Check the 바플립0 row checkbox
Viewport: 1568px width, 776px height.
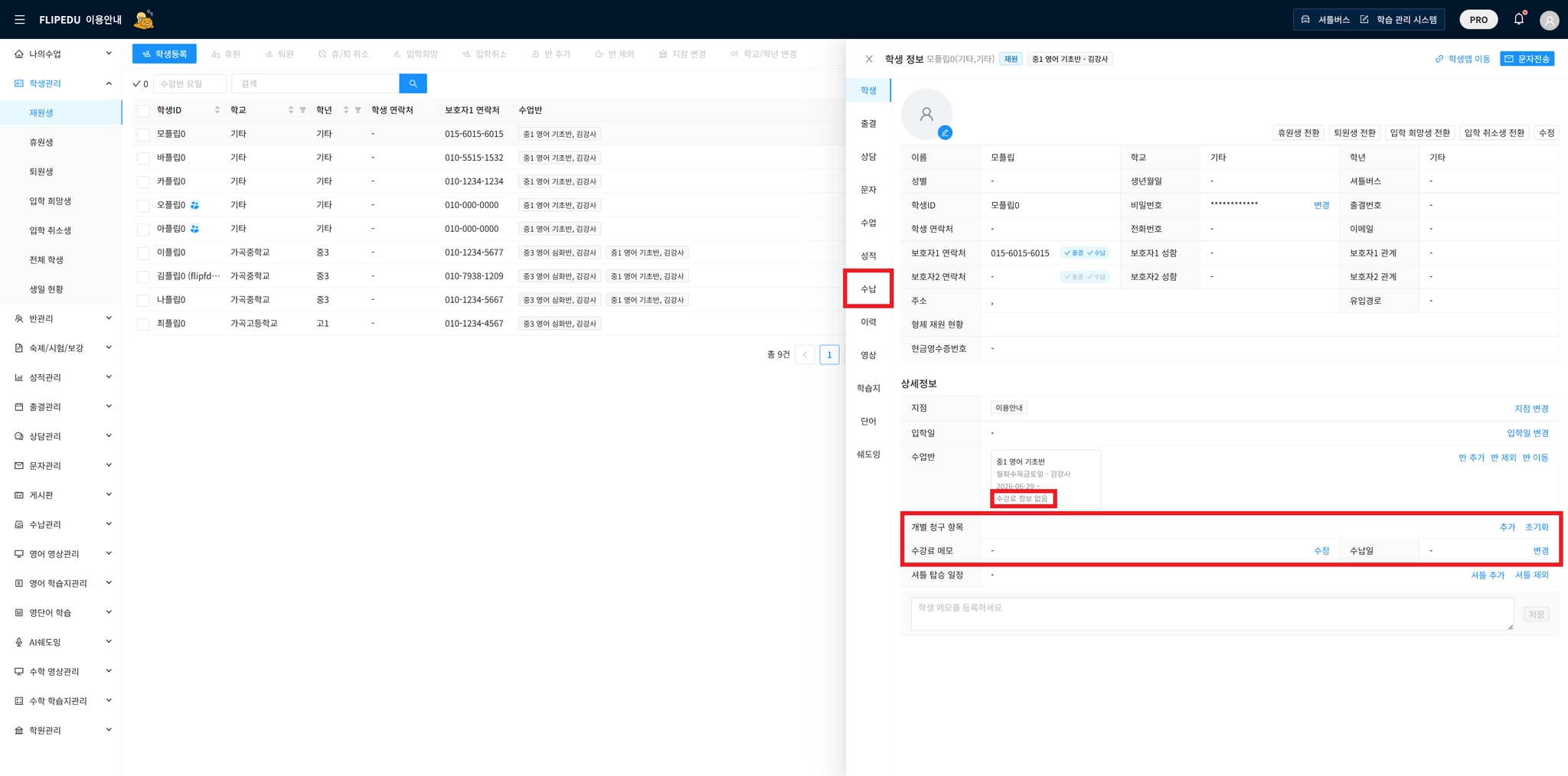coord(143,158)
